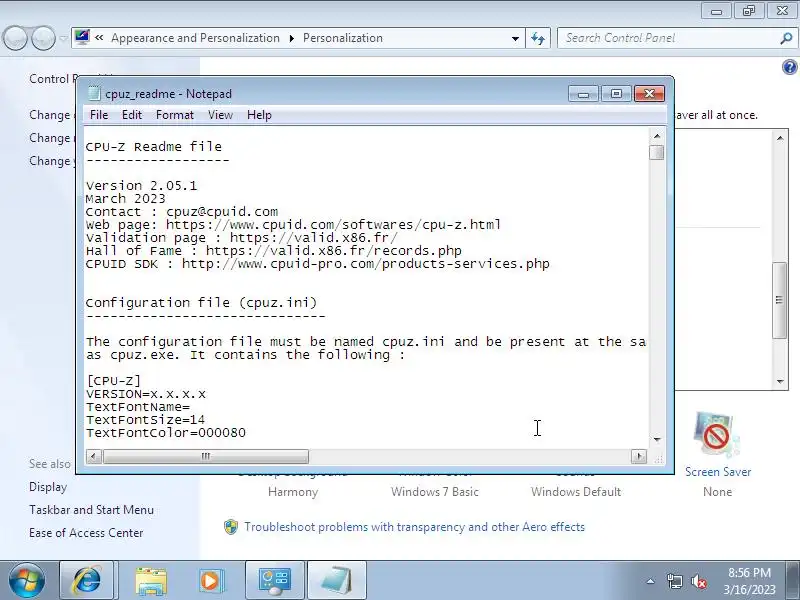Open the Display link under See also

click(x=48, y=487)
